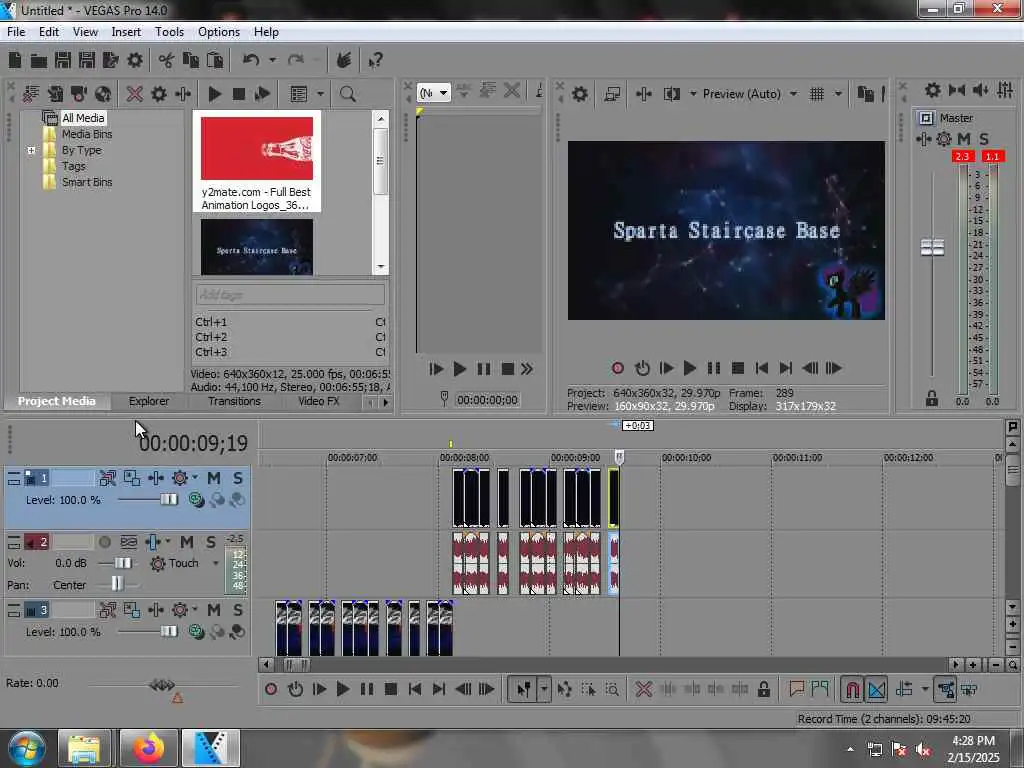
Task: Go to start in timeline transport
Action: click(415, 689)
